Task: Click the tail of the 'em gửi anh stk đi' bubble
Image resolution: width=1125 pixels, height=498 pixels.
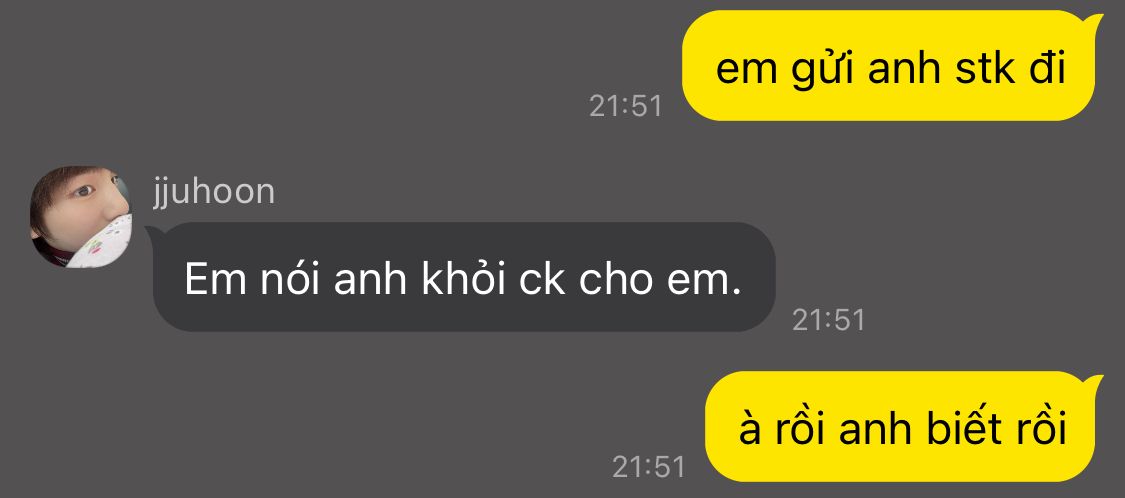Action: pyautogui.click(x=1096, y=22)
